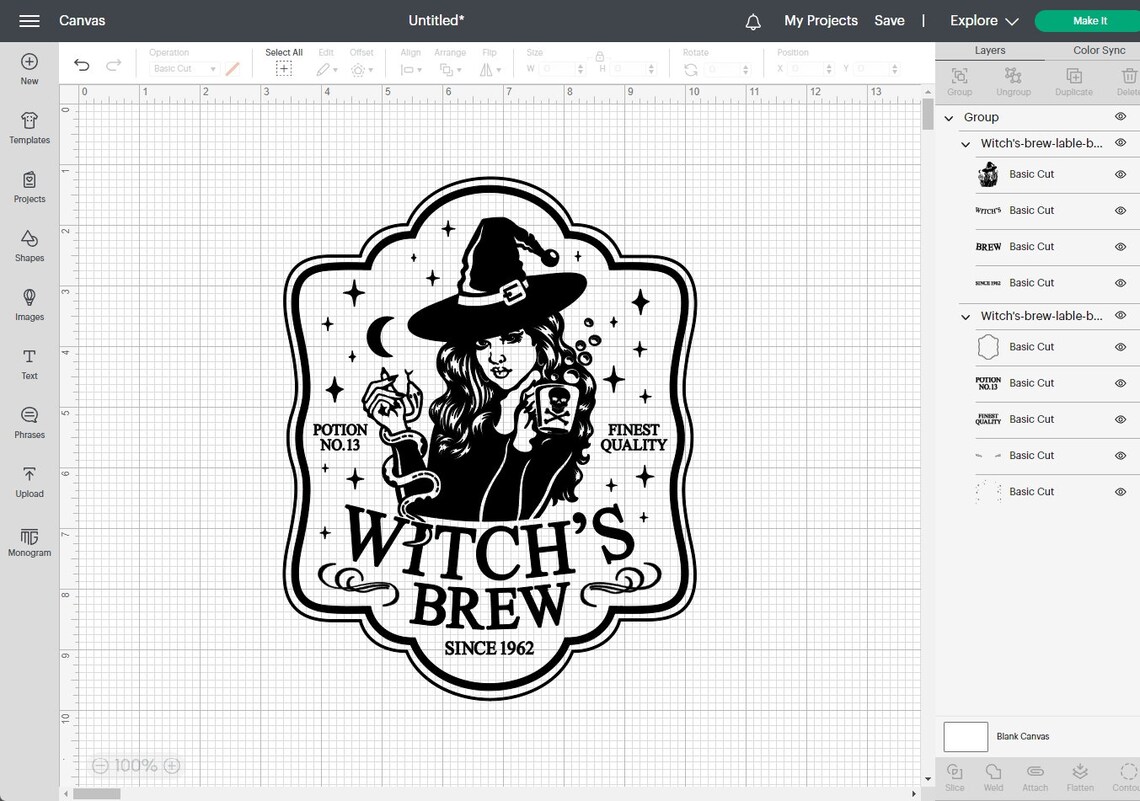Switch to the Color Sync tab

1098,50
